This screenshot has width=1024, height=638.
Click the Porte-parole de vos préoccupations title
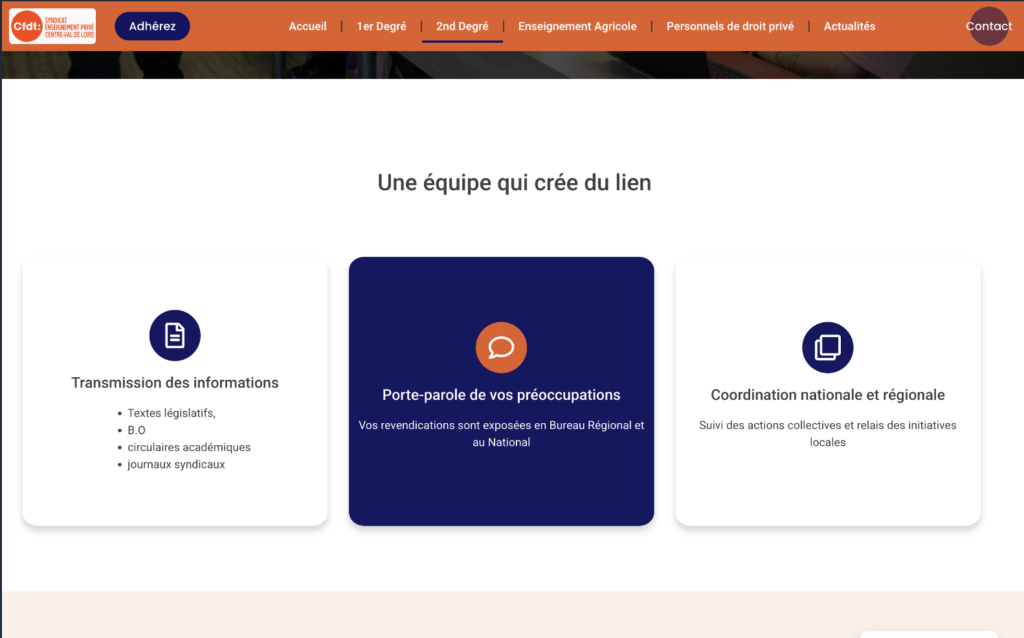pyautogui.click(x=501, y=394)
